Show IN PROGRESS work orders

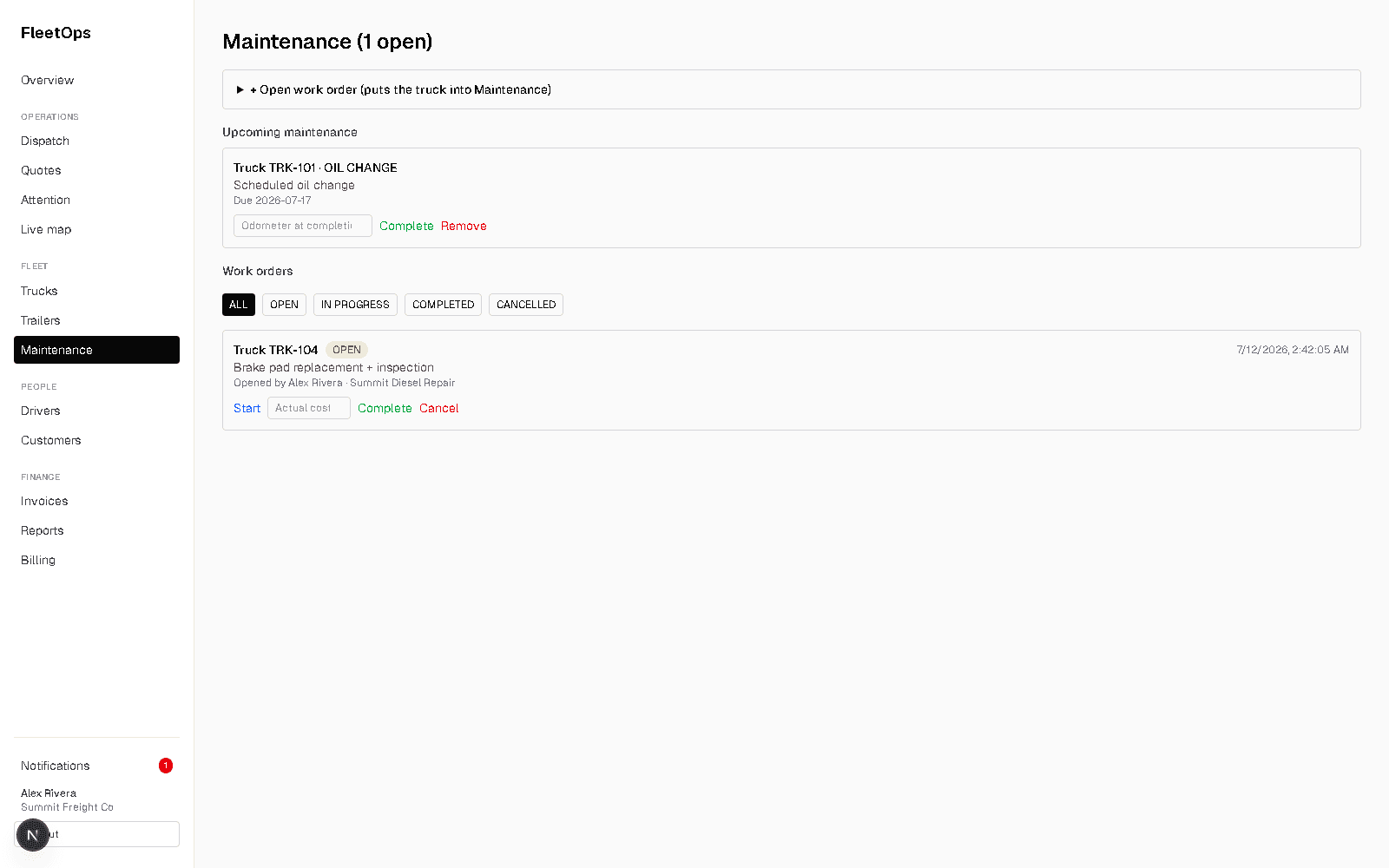click(355, 305)
